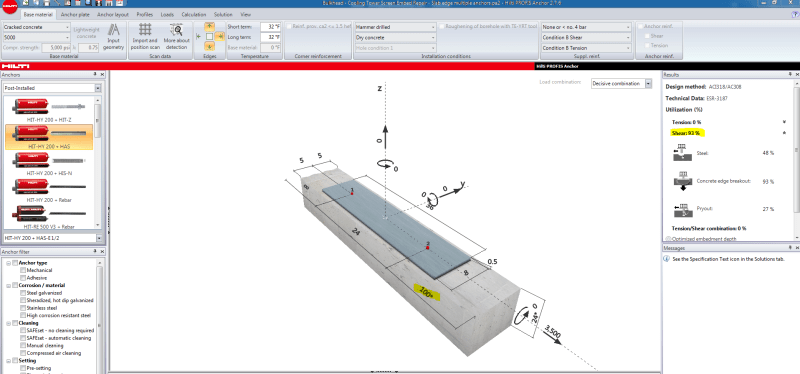Toggle the top edge button in Edges
The image size is (800, 374).
tap(209, 27)
